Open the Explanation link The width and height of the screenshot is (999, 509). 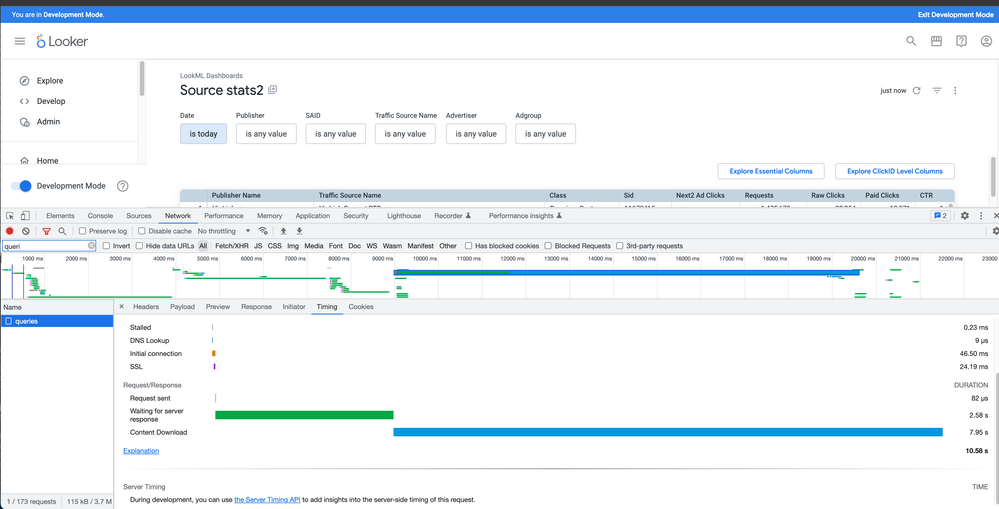coord(141,450)
